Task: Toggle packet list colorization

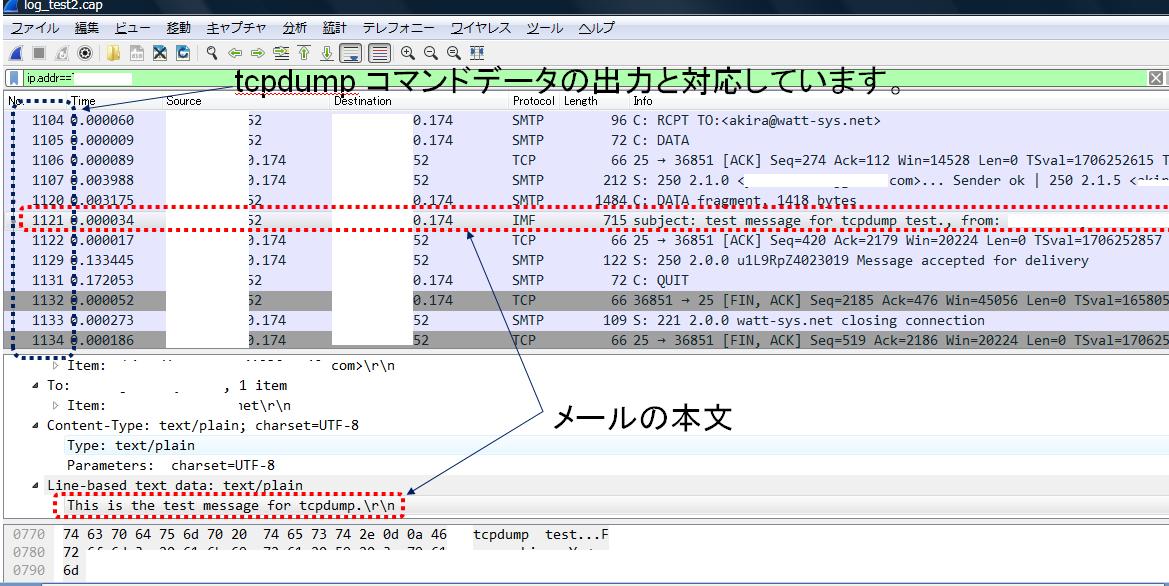Action: click(x=379, y=53)
